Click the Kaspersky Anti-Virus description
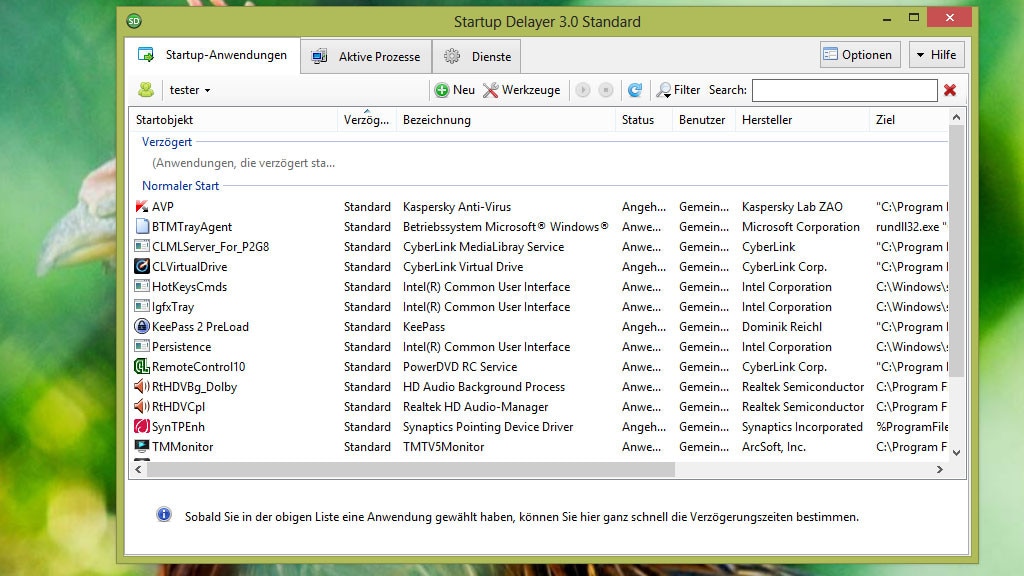Viewport: 1024px width, 576px height. (x=456, y=206)
